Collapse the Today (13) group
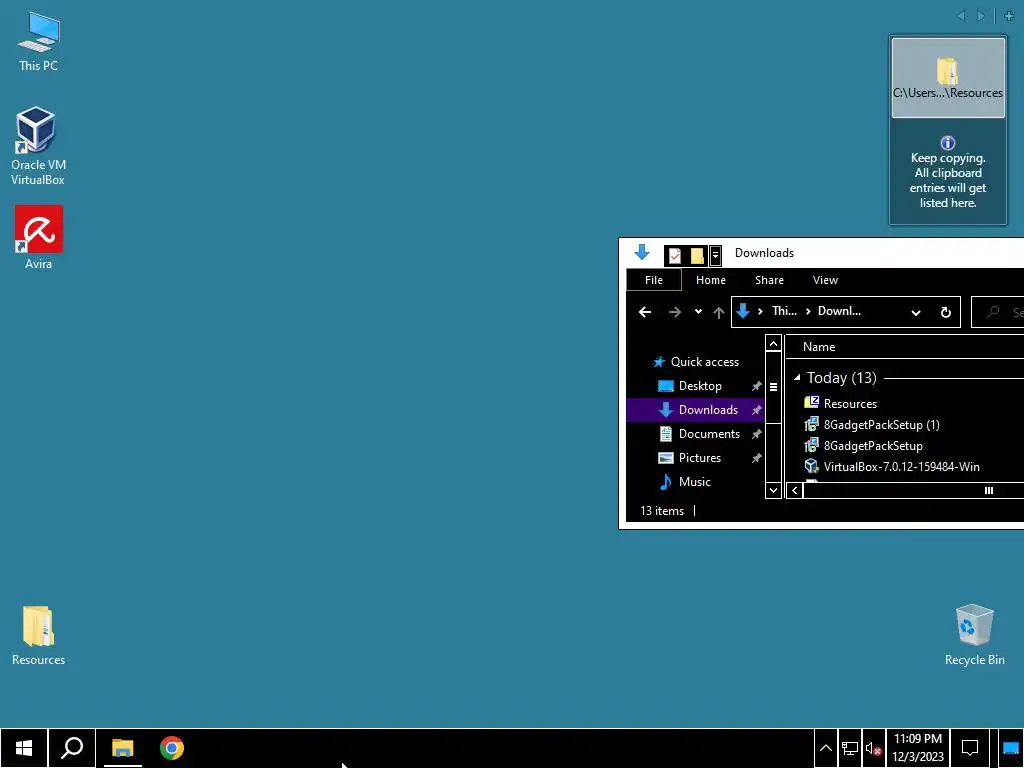Viewport: 1024px width, 768px height. click(x=797, y=377)
